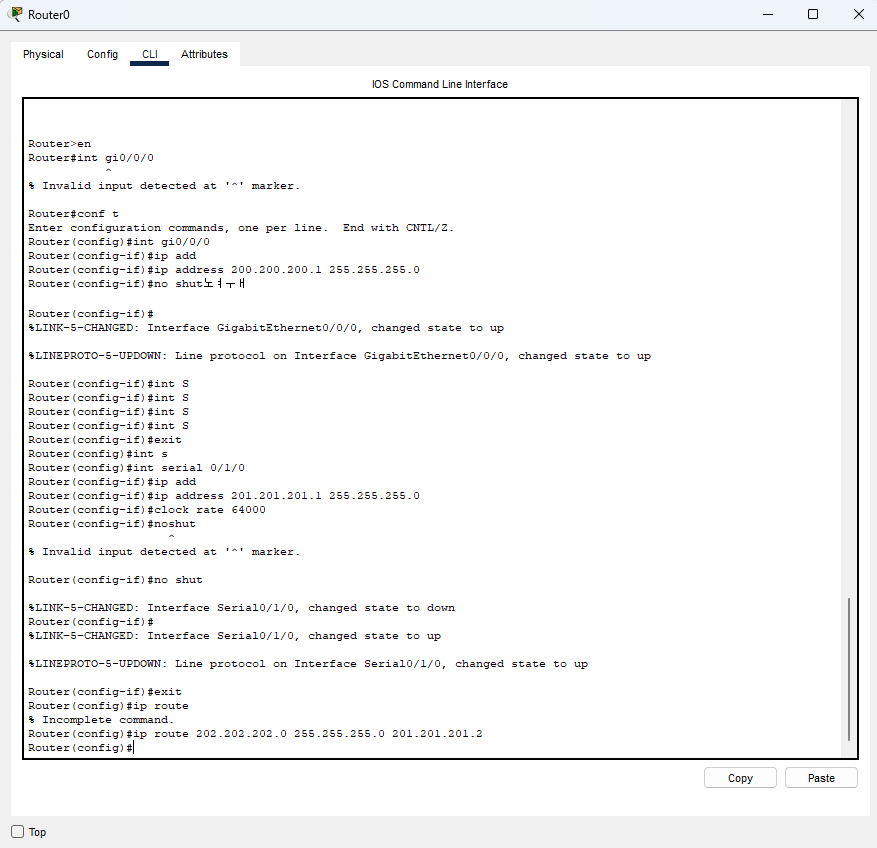Click the LINEPROTO Serial0/1/0 up message
Image resolution: width=877 pixels, height=848 pixels.
(308, 664)
